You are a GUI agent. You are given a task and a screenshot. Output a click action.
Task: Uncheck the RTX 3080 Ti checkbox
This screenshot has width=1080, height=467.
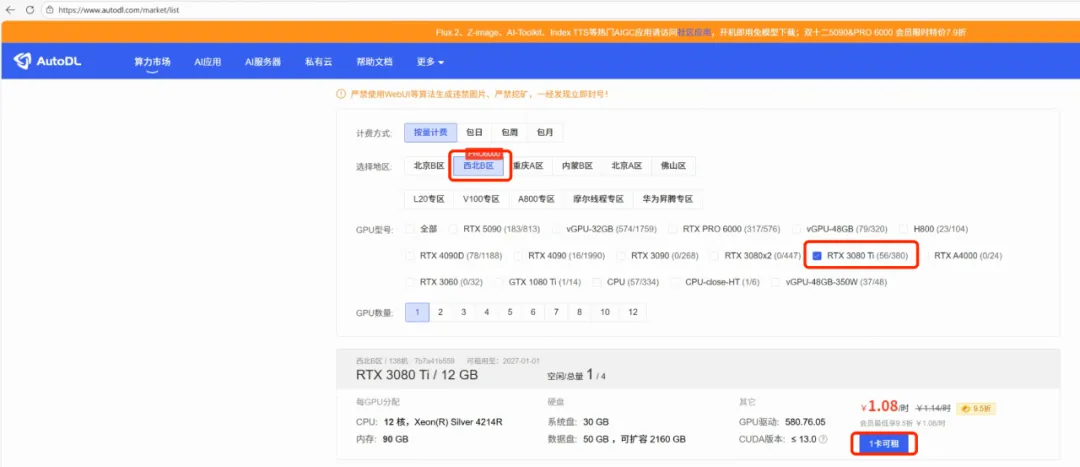click(818, 256)
